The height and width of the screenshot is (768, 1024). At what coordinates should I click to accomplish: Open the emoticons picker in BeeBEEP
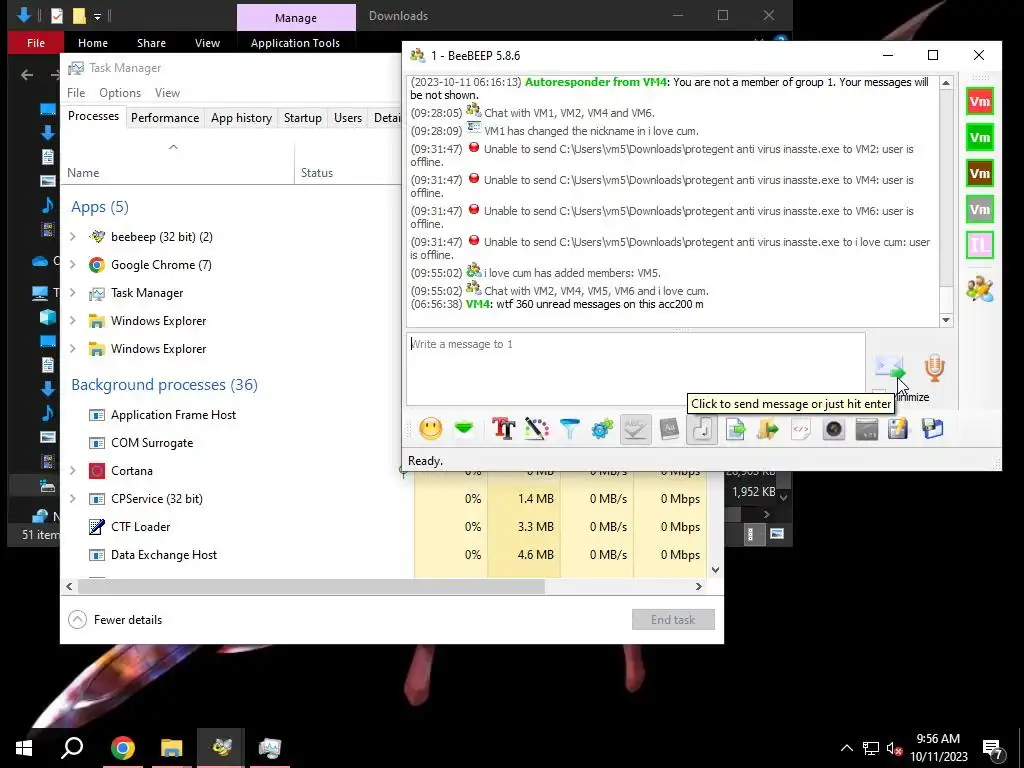[x=430, y=429]
